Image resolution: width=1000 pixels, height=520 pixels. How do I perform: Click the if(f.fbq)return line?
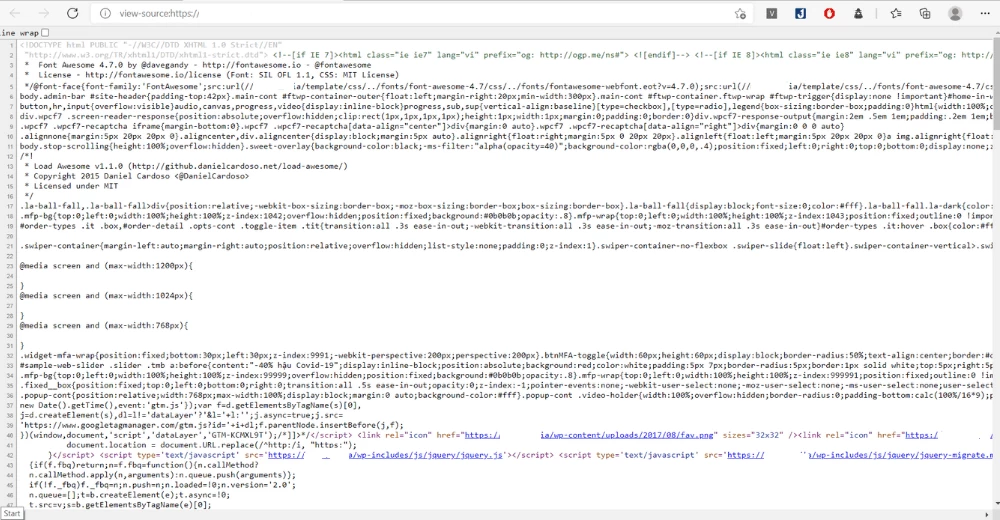(x=144, y=465)
